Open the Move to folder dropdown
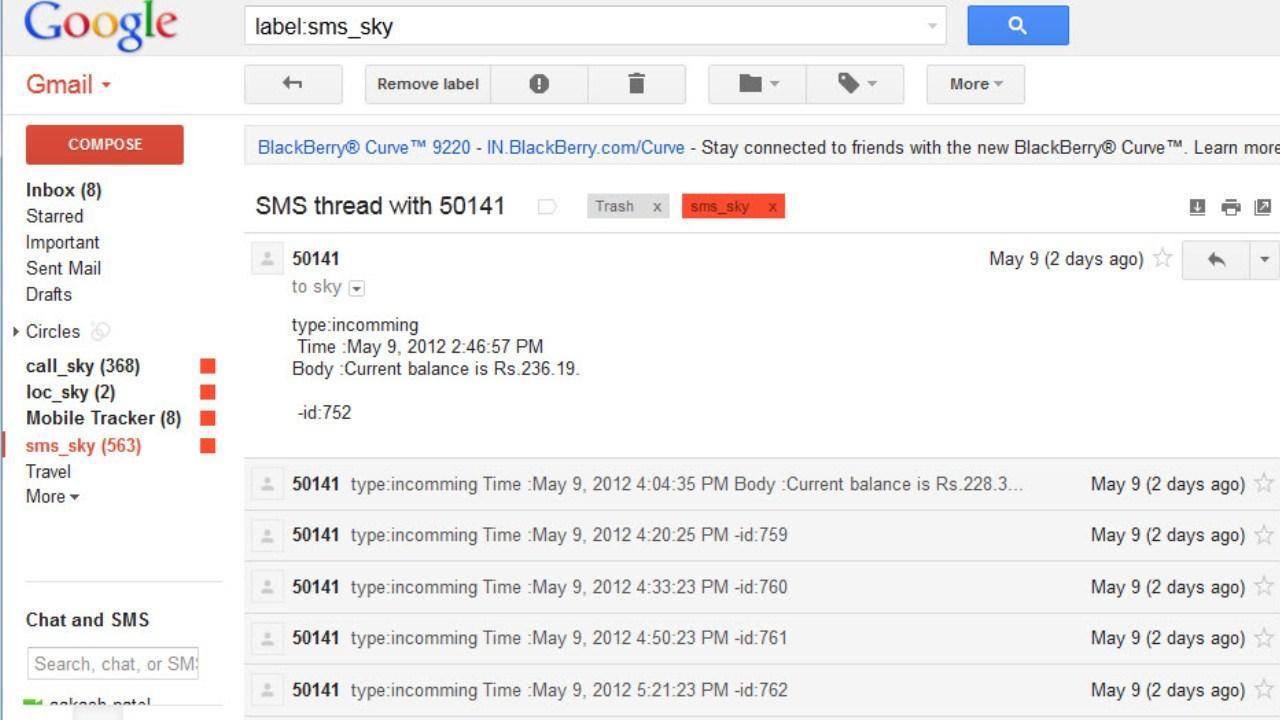 point(758,84)
